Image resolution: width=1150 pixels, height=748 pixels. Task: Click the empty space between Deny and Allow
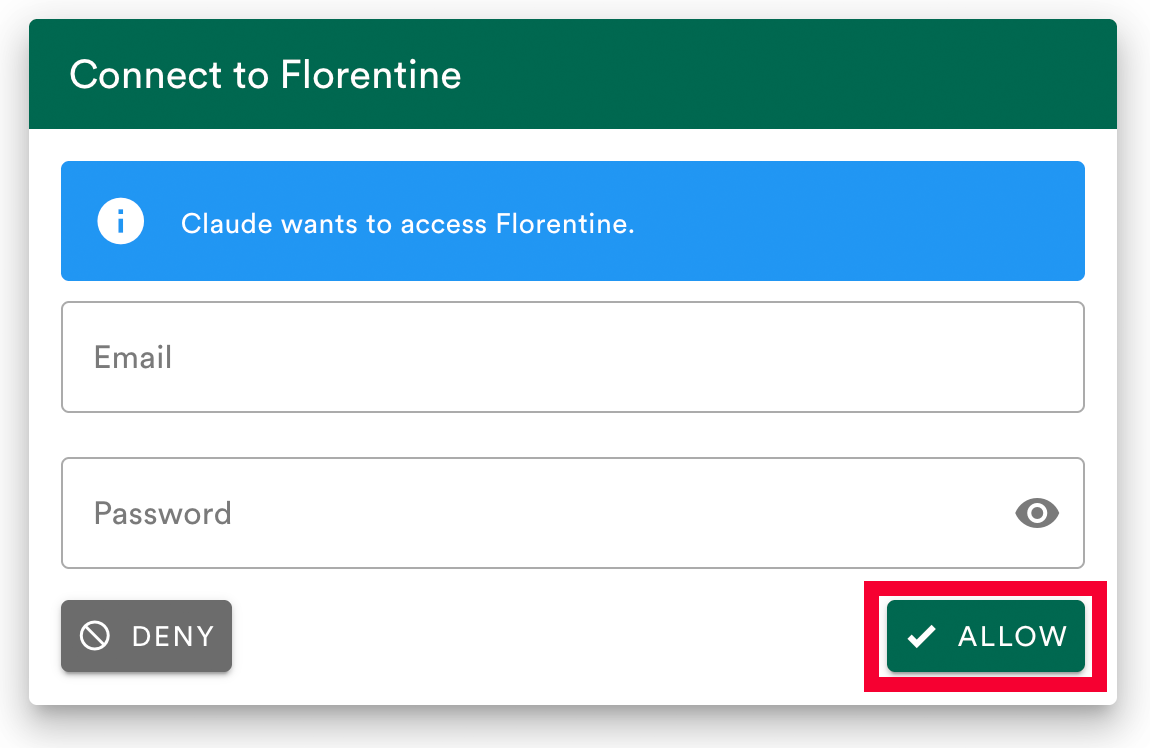coord(550,636)
